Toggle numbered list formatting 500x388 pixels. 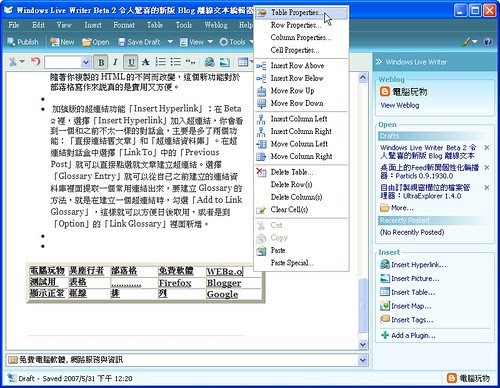point(160,62)
